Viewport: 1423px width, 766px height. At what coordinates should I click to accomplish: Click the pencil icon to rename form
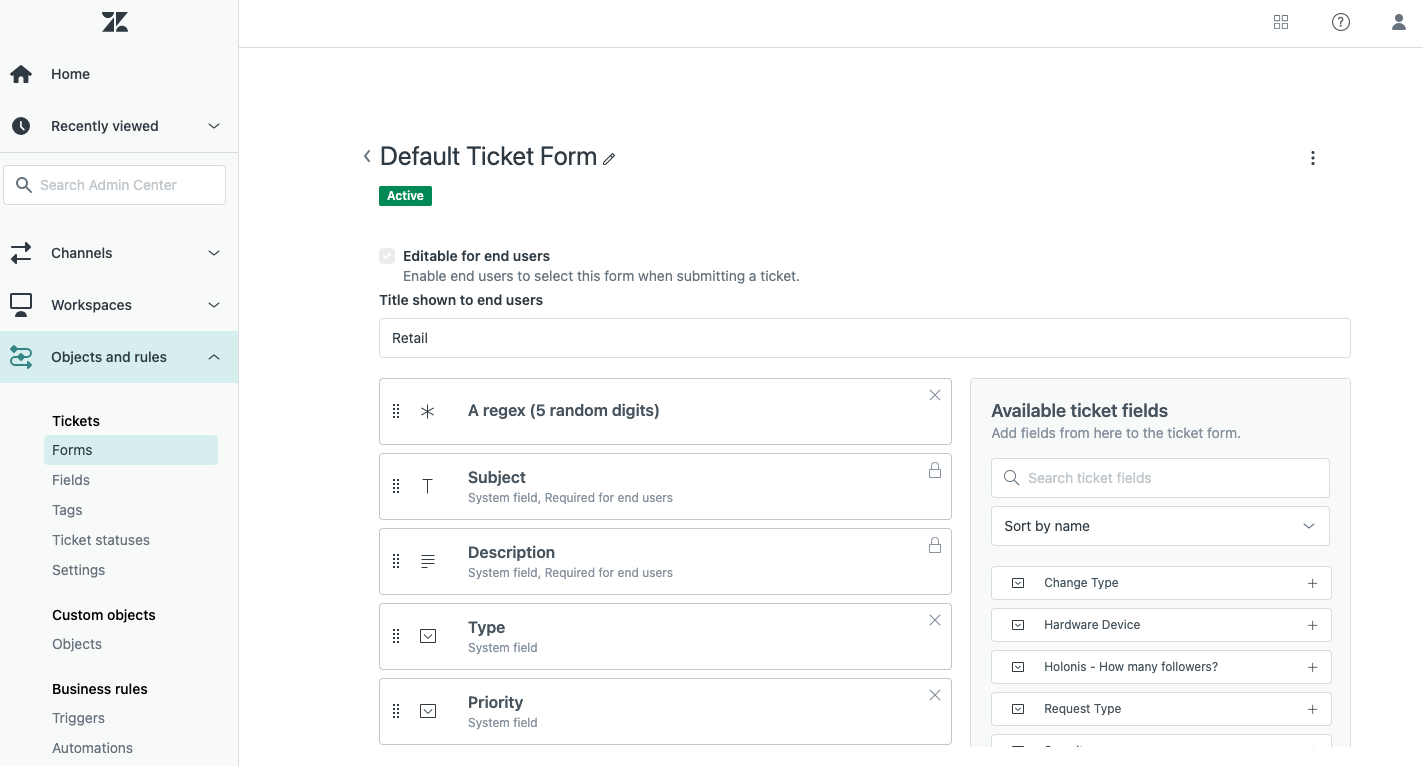(x=609, y=158)
